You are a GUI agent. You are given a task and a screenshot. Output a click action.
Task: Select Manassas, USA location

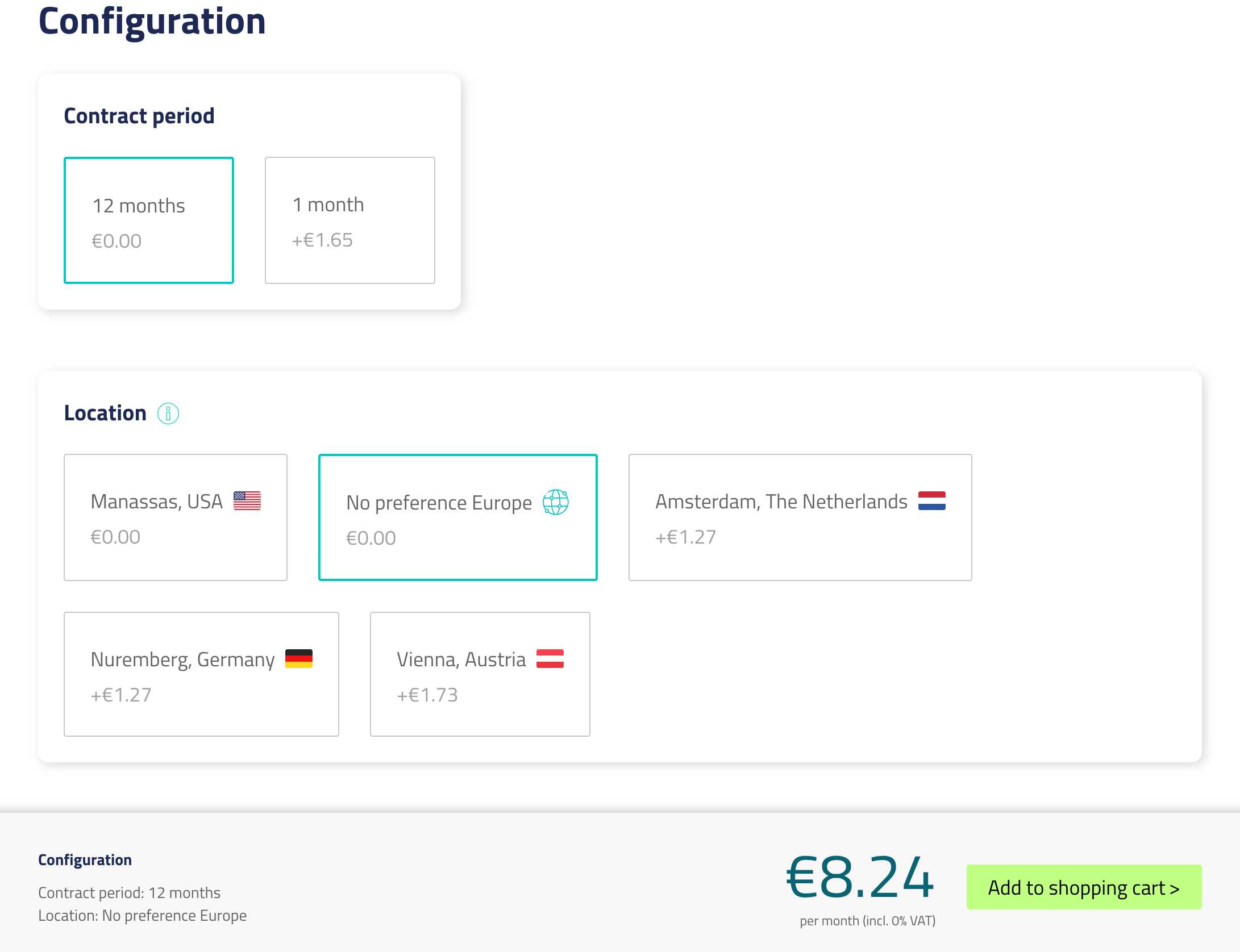(x=176, y=517)
